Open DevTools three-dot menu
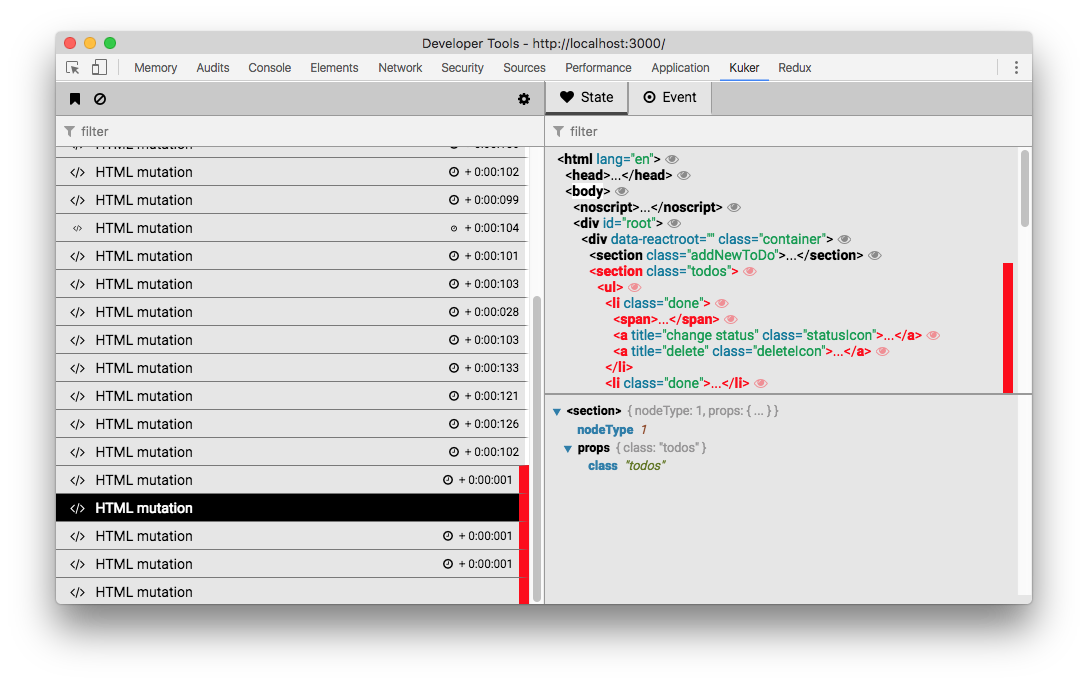 (x=1016, y=67)
